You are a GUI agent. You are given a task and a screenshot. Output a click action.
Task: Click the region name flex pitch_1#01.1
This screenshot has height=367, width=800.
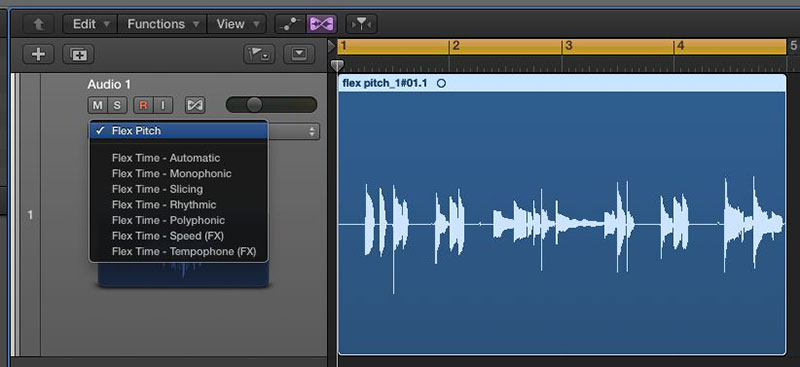(x=385, y=83)
